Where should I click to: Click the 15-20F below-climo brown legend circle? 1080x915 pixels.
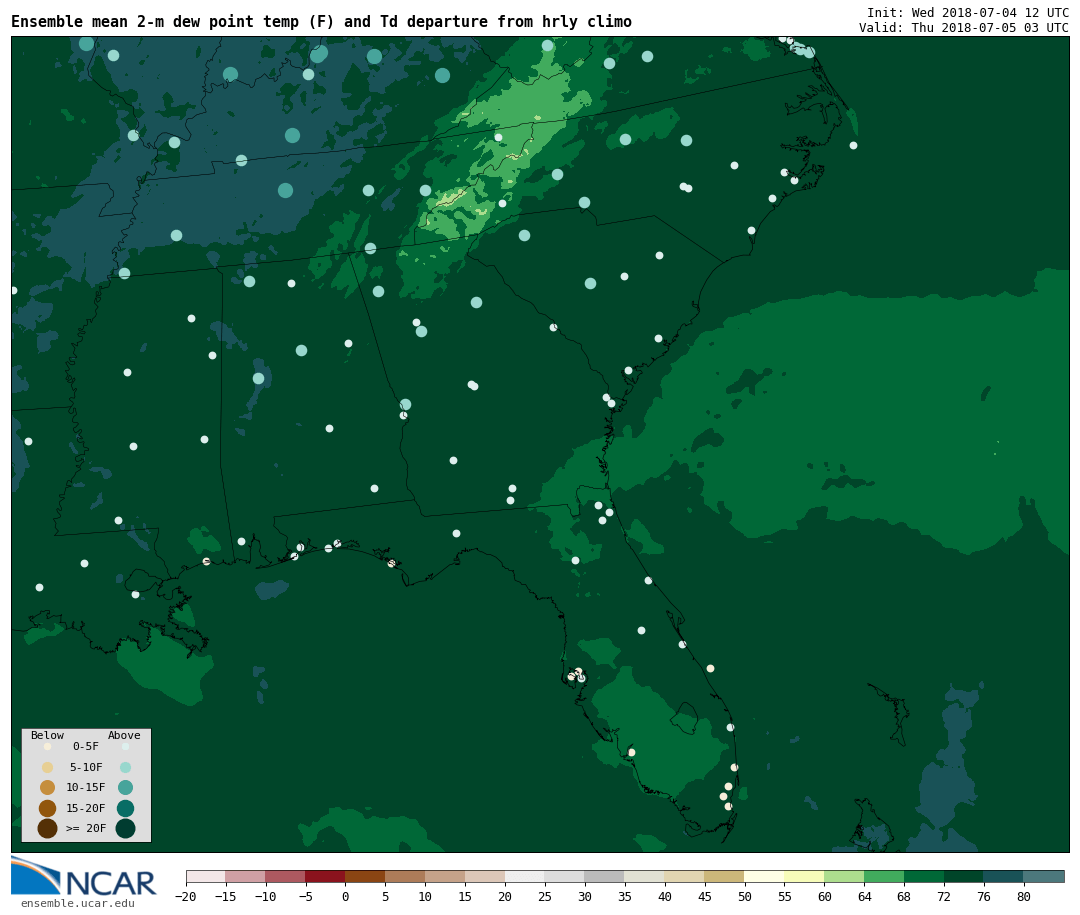(x=48, y=808)
